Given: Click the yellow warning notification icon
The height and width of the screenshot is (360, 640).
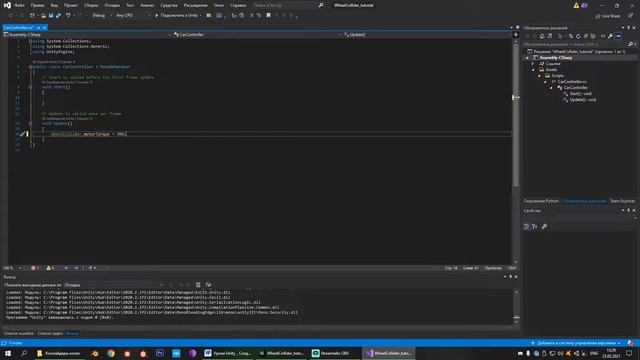Looking at the screenshot, I should coord(576,5).
